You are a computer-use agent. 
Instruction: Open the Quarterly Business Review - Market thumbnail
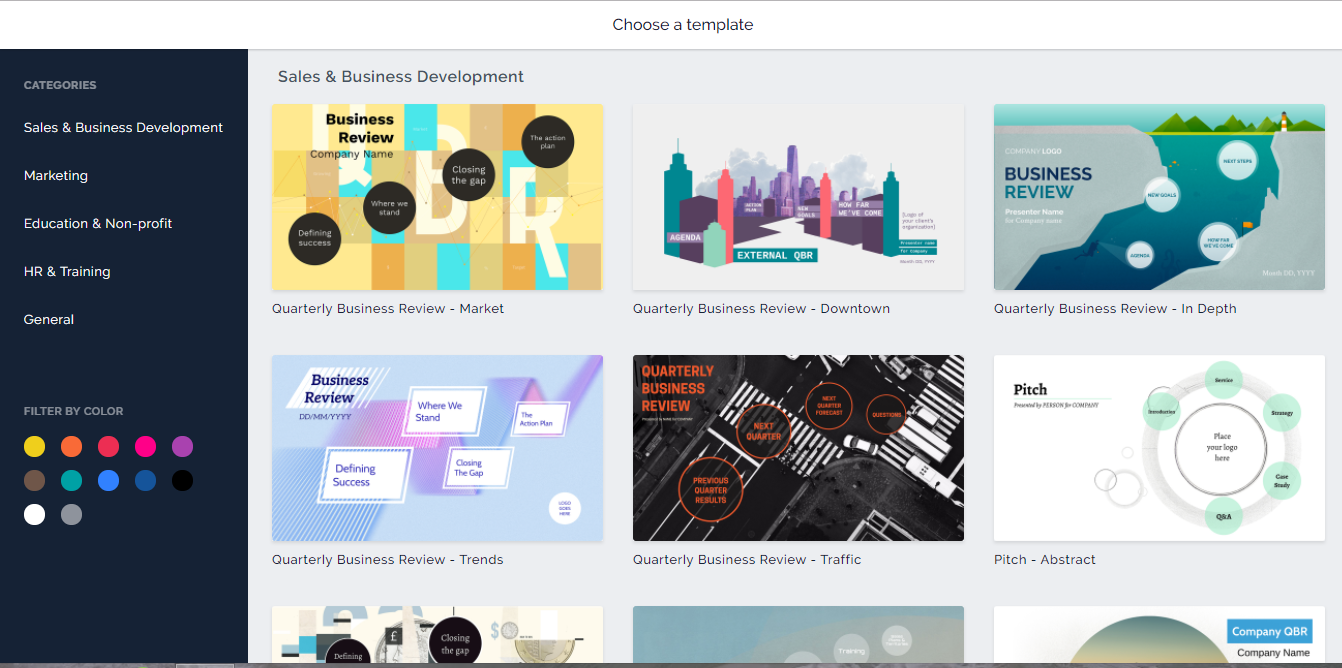tap(437, 197)
